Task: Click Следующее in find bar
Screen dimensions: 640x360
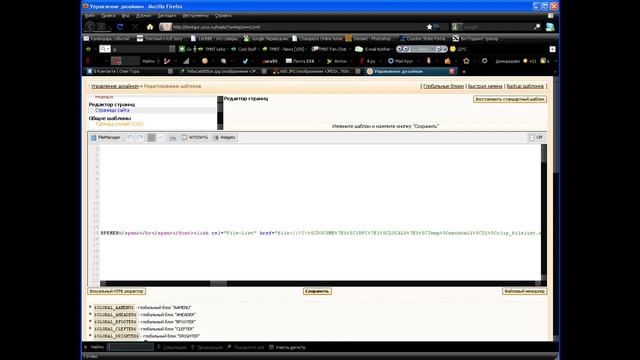Action: [171, 347]
